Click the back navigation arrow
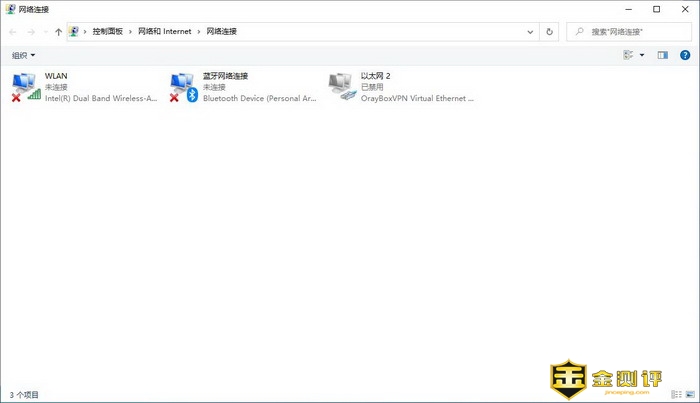The image size is (700, 403). click(13, 32)
